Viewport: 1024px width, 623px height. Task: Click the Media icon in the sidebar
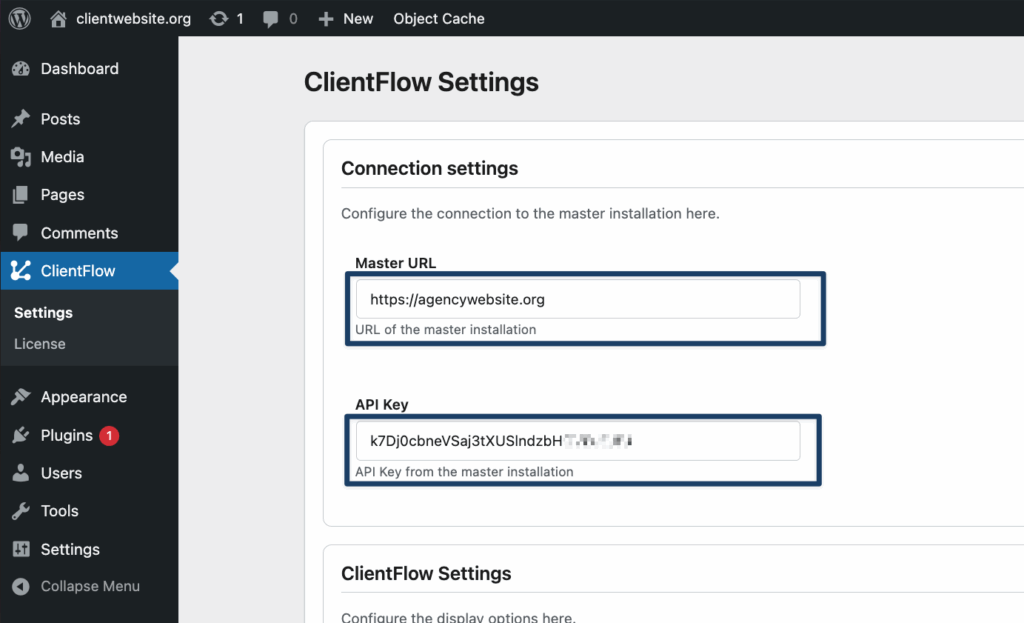21,157
